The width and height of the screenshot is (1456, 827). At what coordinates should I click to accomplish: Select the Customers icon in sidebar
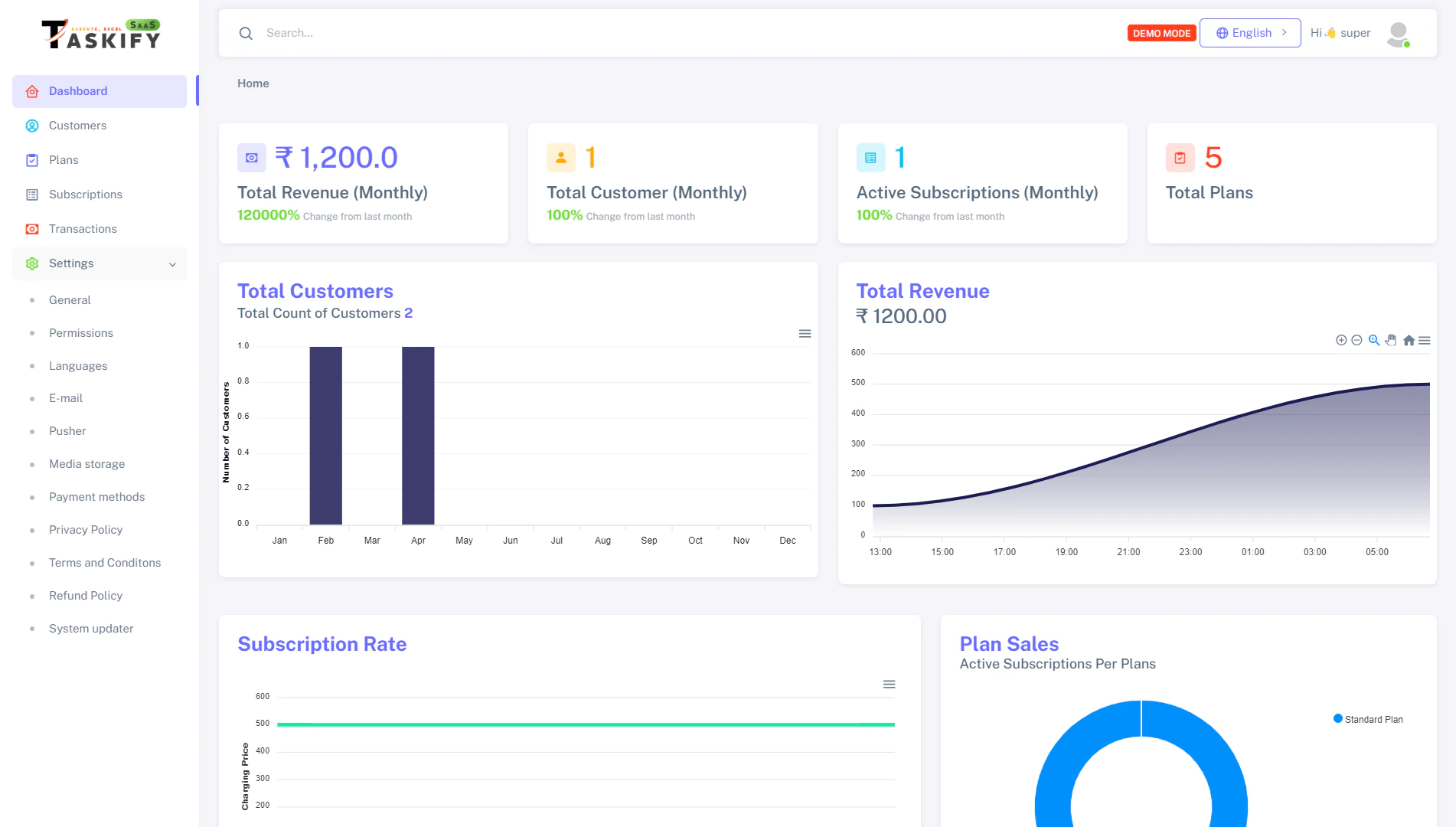point(31,126)
